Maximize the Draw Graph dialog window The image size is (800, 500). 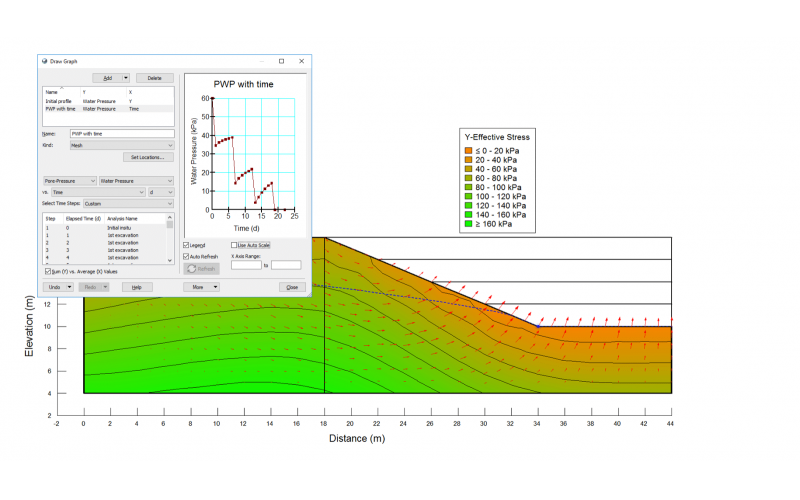pos(281,61)
